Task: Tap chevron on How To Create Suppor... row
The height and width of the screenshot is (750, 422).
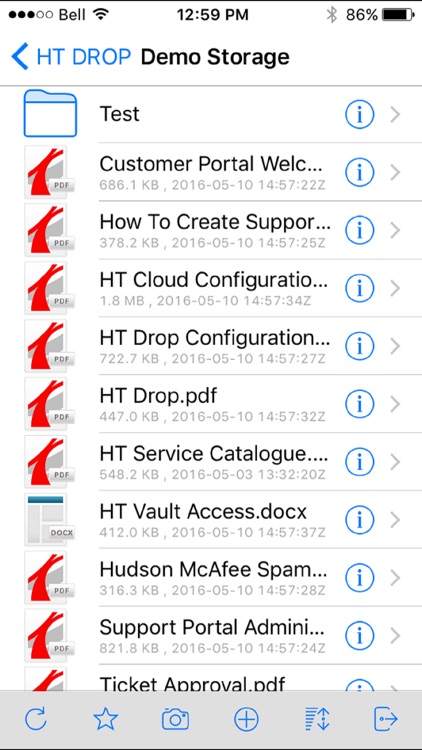Action: click(x=395, y=231)
